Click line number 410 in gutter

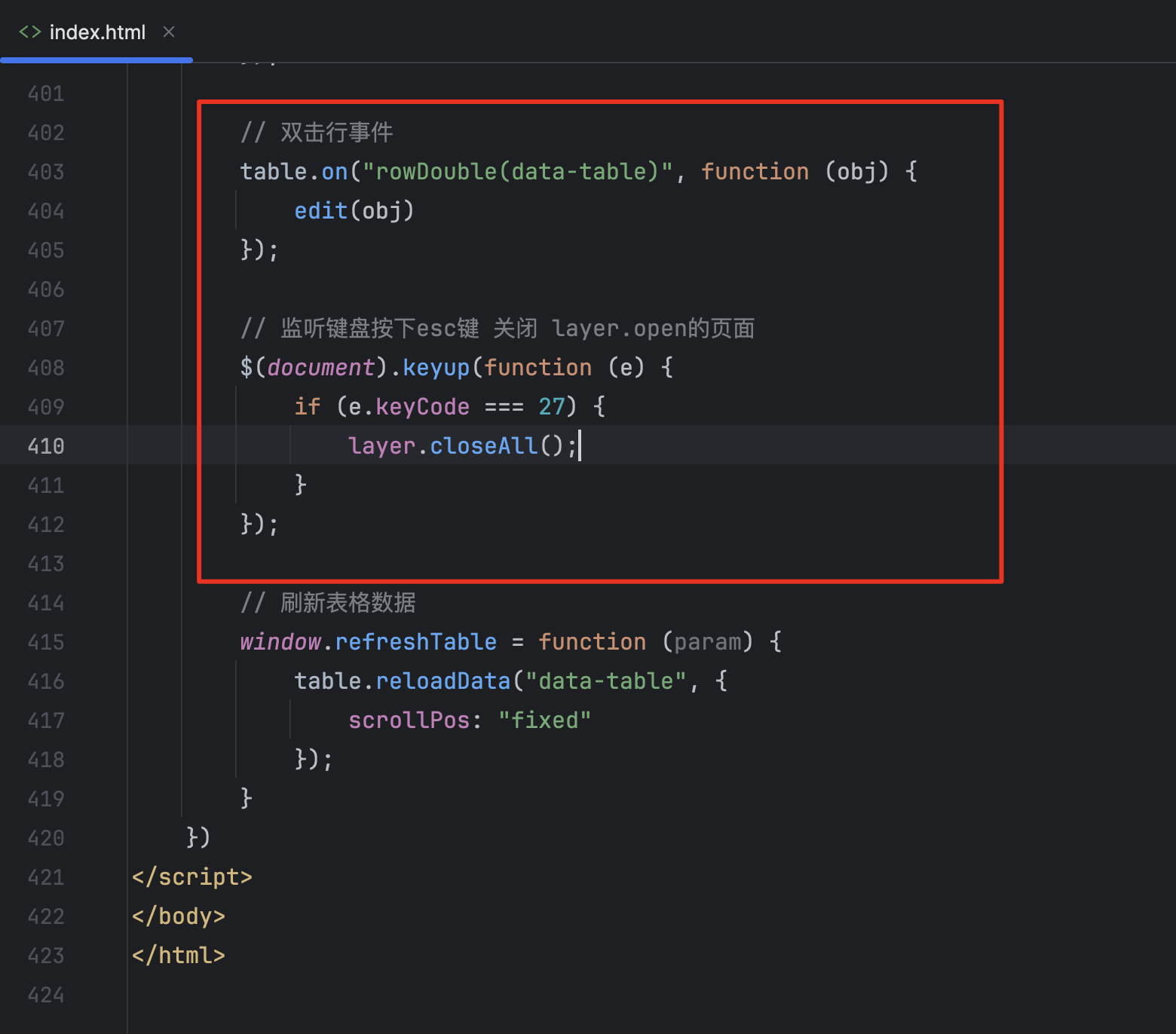pyautogui.click(x=46, y=446)
